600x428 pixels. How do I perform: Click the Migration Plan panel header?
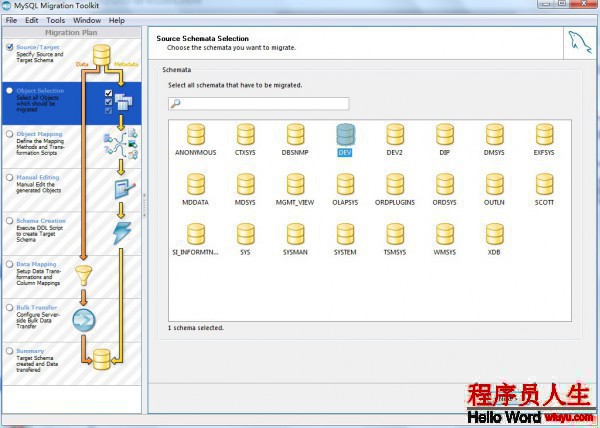click(72, 33)
